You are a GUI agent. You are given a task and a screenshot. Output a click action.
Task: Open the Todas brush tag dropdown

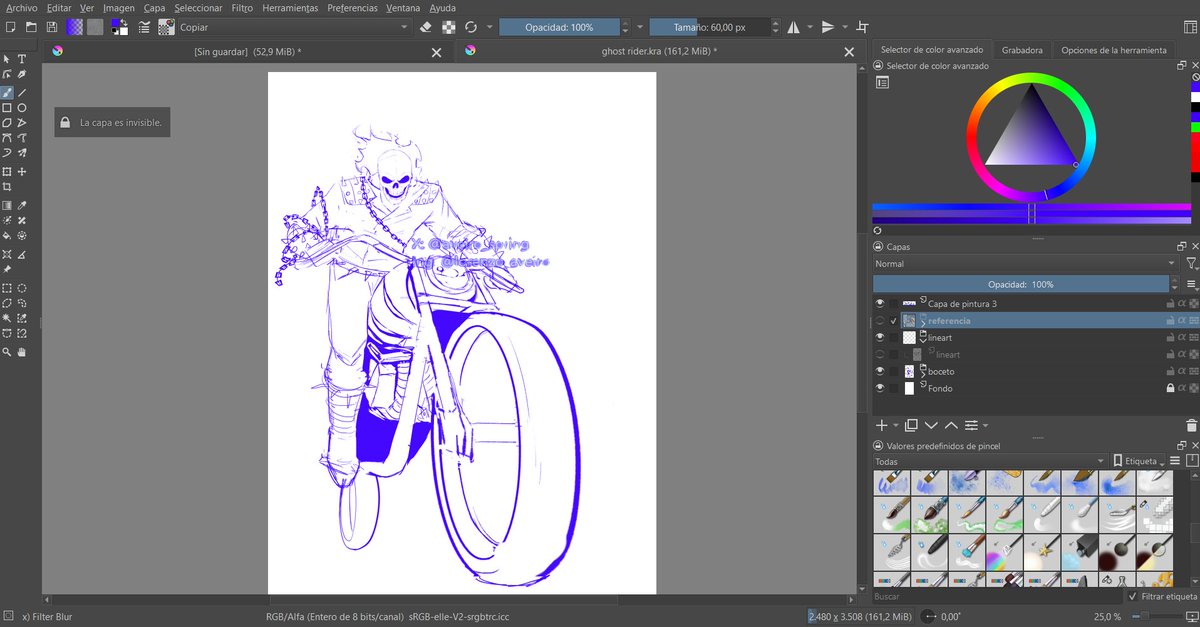989,462
